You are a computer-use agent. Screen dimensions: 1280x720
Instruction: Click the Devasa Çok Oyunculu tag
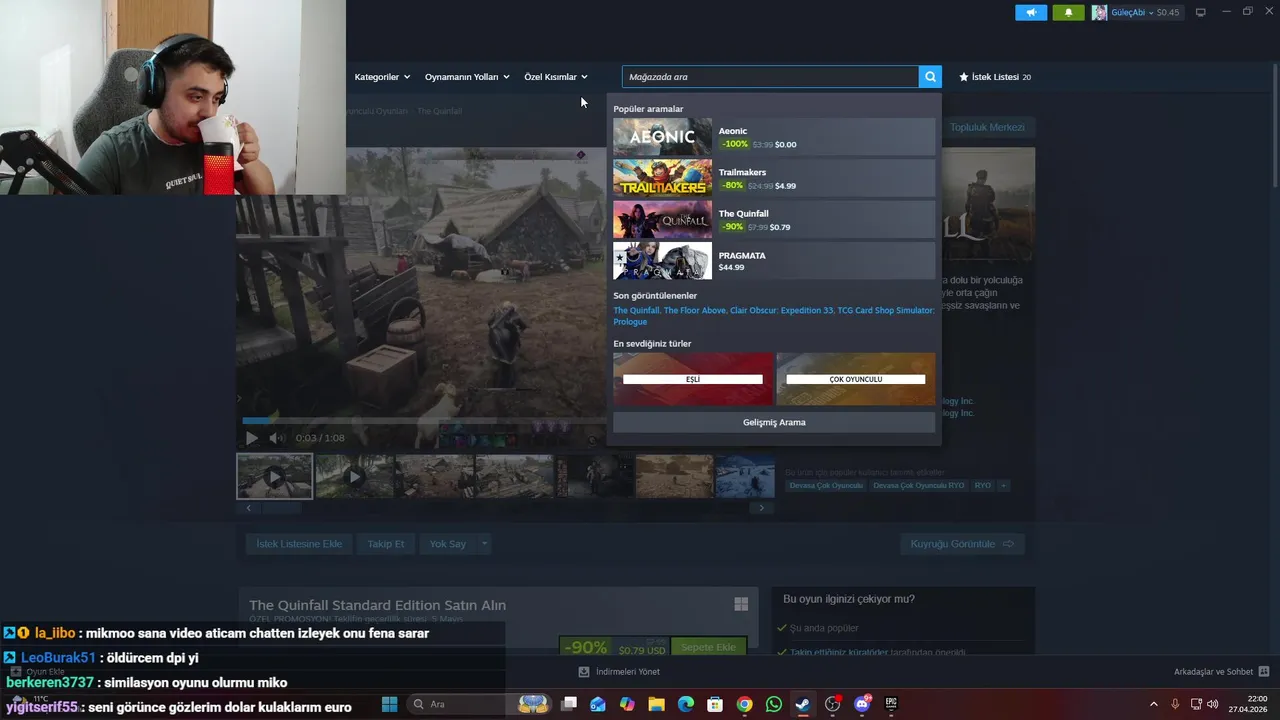coord(826,485)
